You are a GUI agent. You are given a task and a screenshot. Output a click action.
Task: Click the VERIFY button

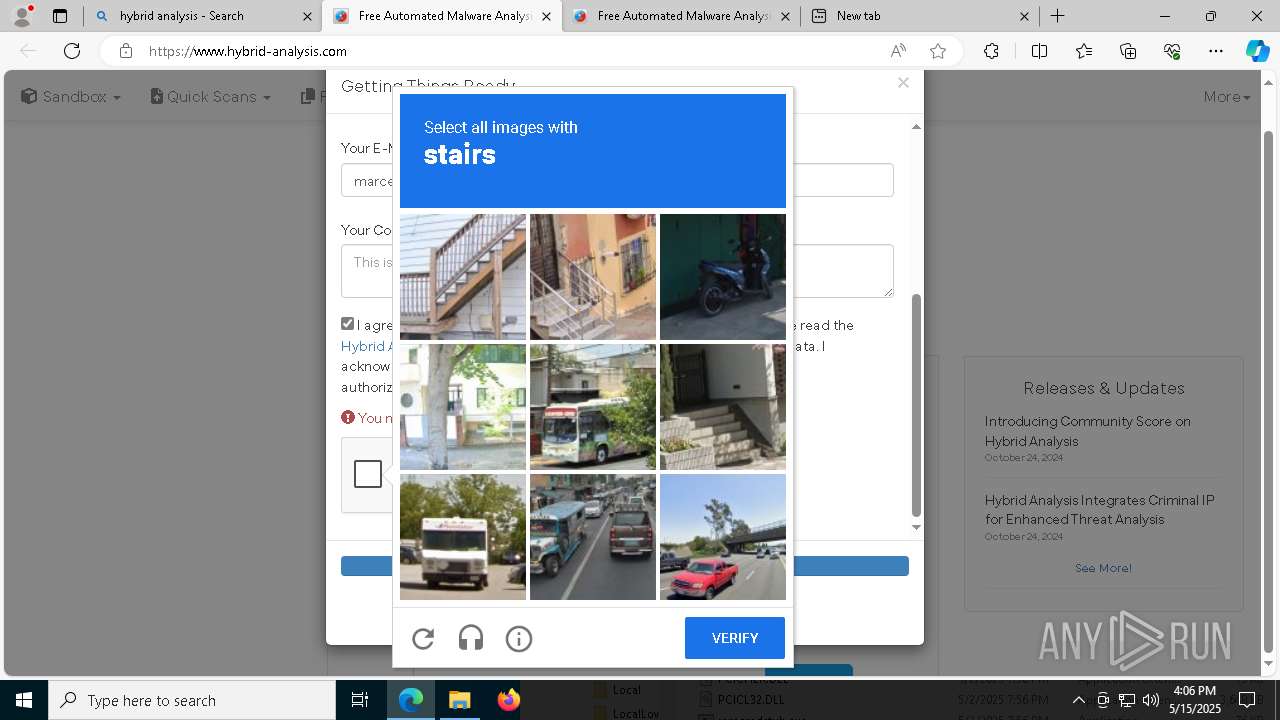pos(735,638)
